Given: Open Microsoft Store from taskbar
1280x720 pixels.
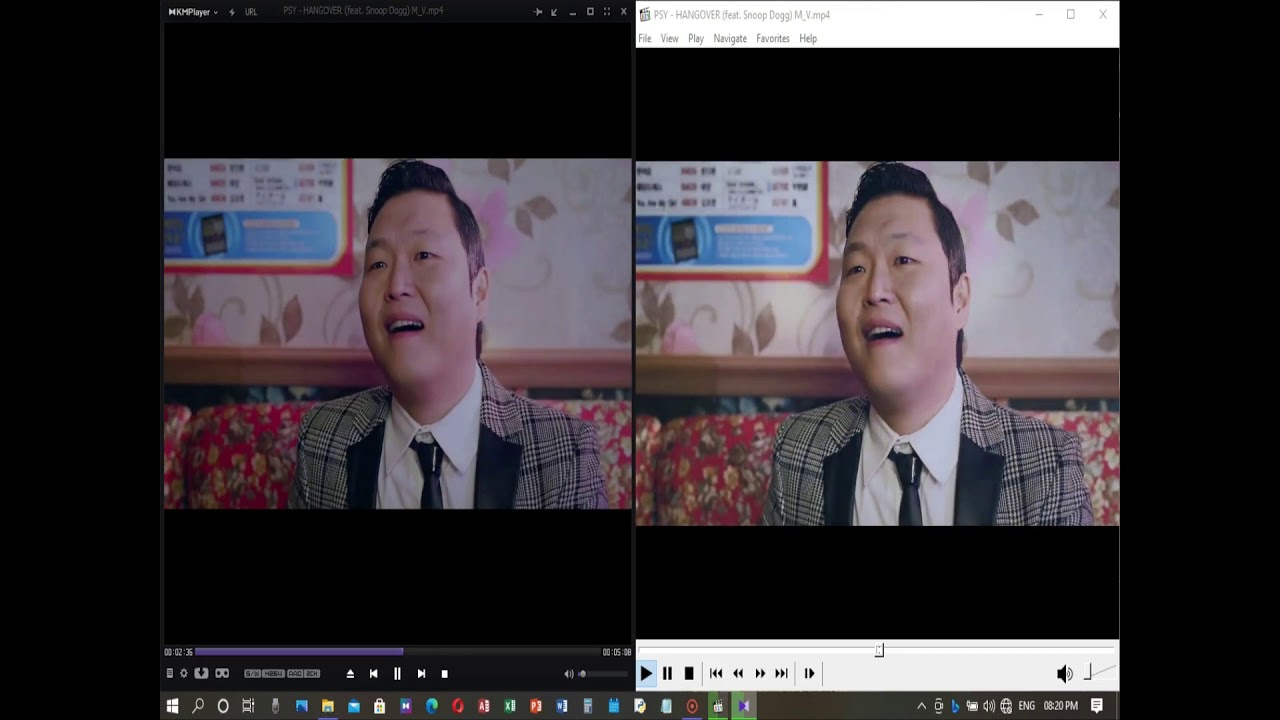Looking at the screenshot, I should pyautogui.click(x=379, y=706).
